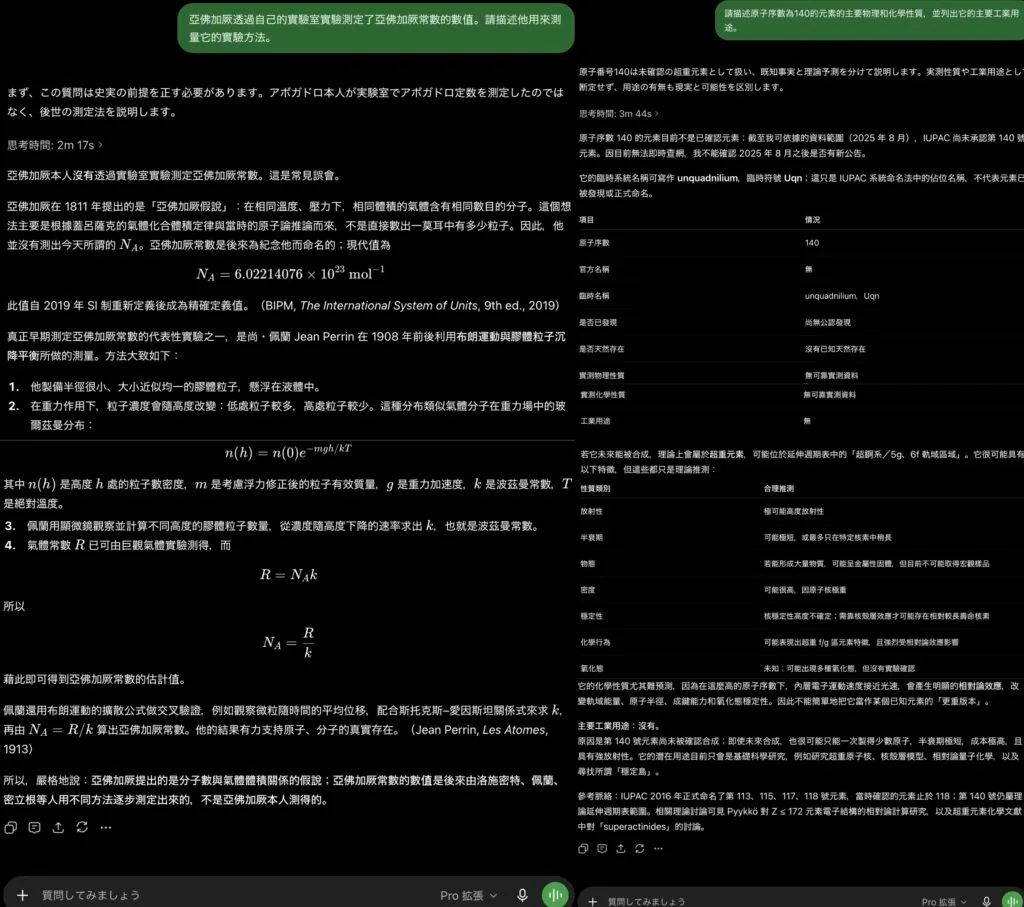Click 官方名稱 row label
The height and width of the screenshot is (907, 1024).
(594, 269)
